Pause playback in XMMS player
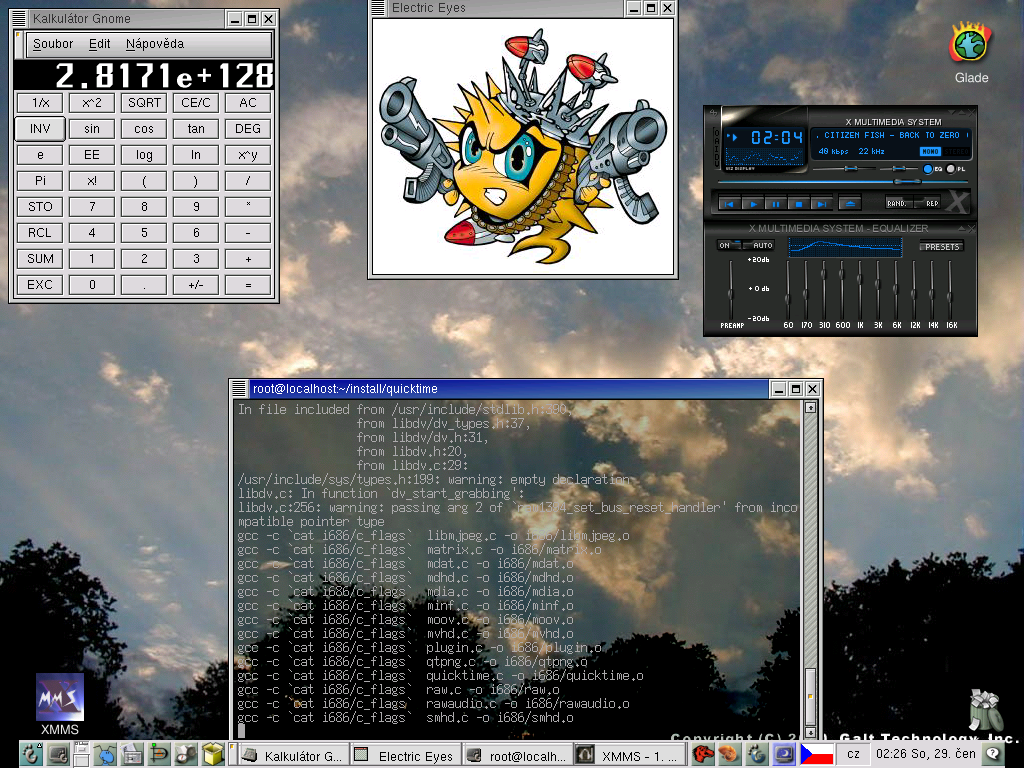The height and width of the screenshot is (768, 1024). (776, 204)
